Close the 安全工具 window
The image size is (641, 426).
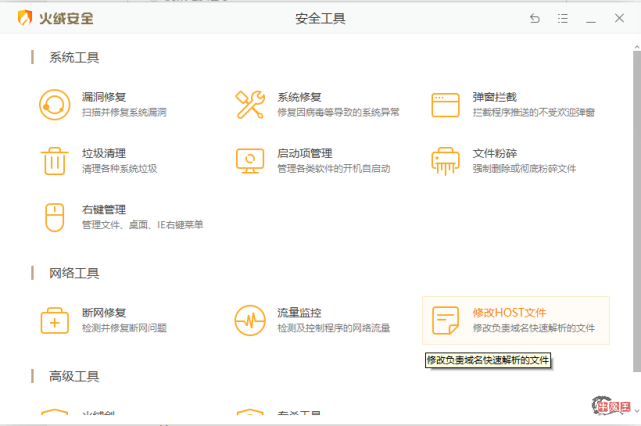(619, 18)
